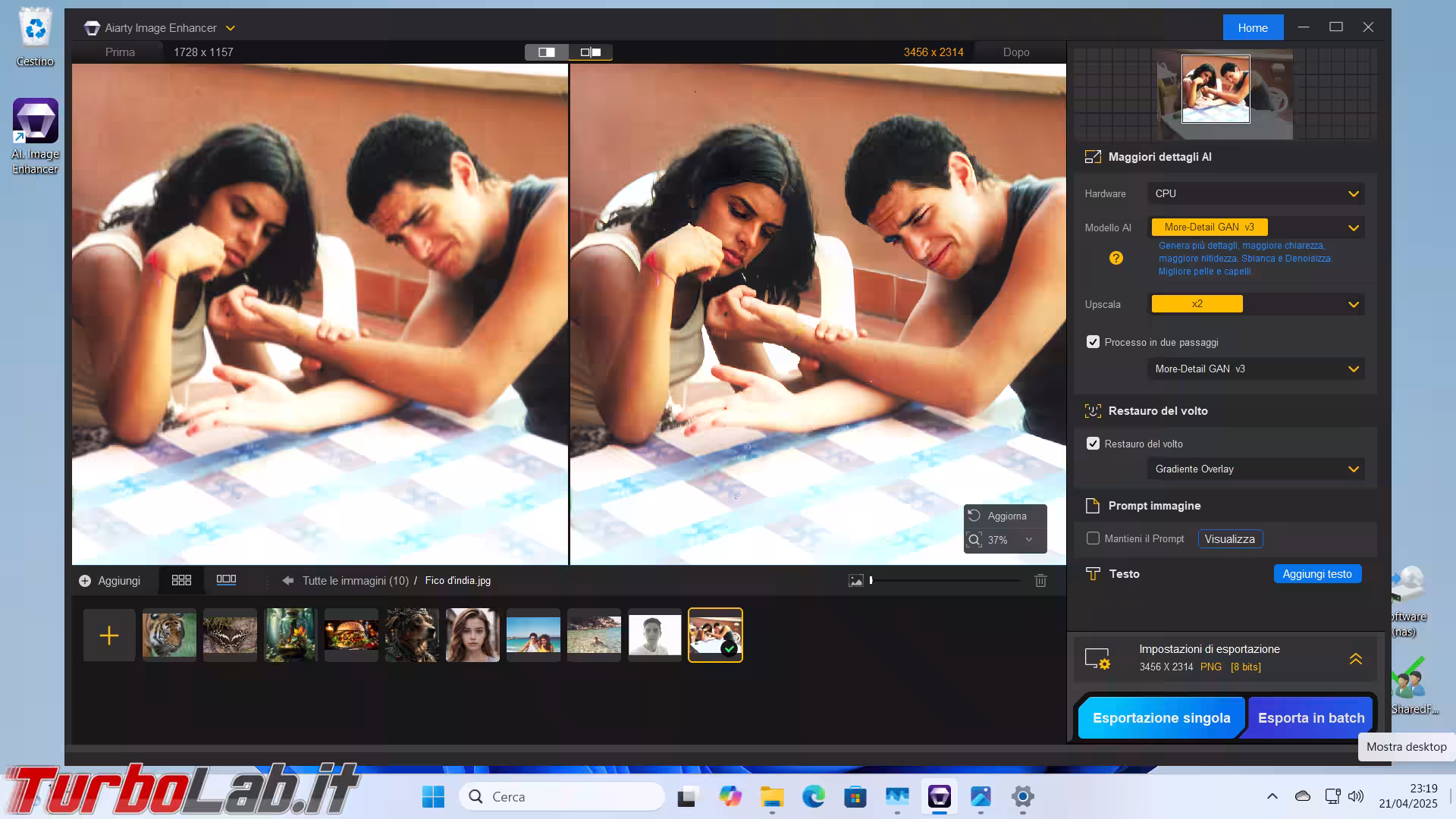Image resolution: width=1456 pixels, height=819 pixels.
Task: Click back arrow to all images
Action: 287,581
